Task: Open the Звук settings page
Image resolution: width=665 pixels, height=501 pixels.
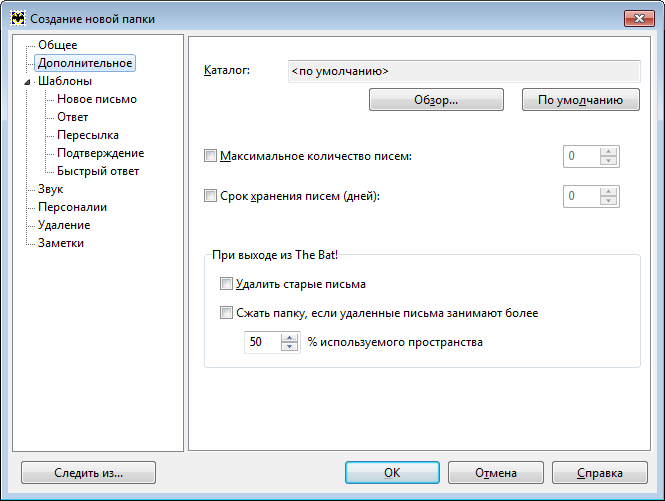Action: [x=50, y=189]
